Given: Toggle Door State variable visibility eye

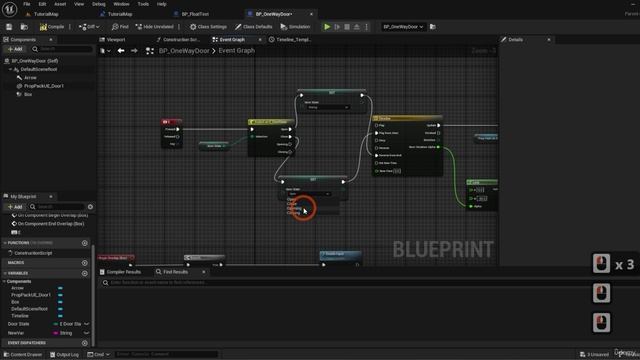Looking at the screenshot, I should (87, 324).
